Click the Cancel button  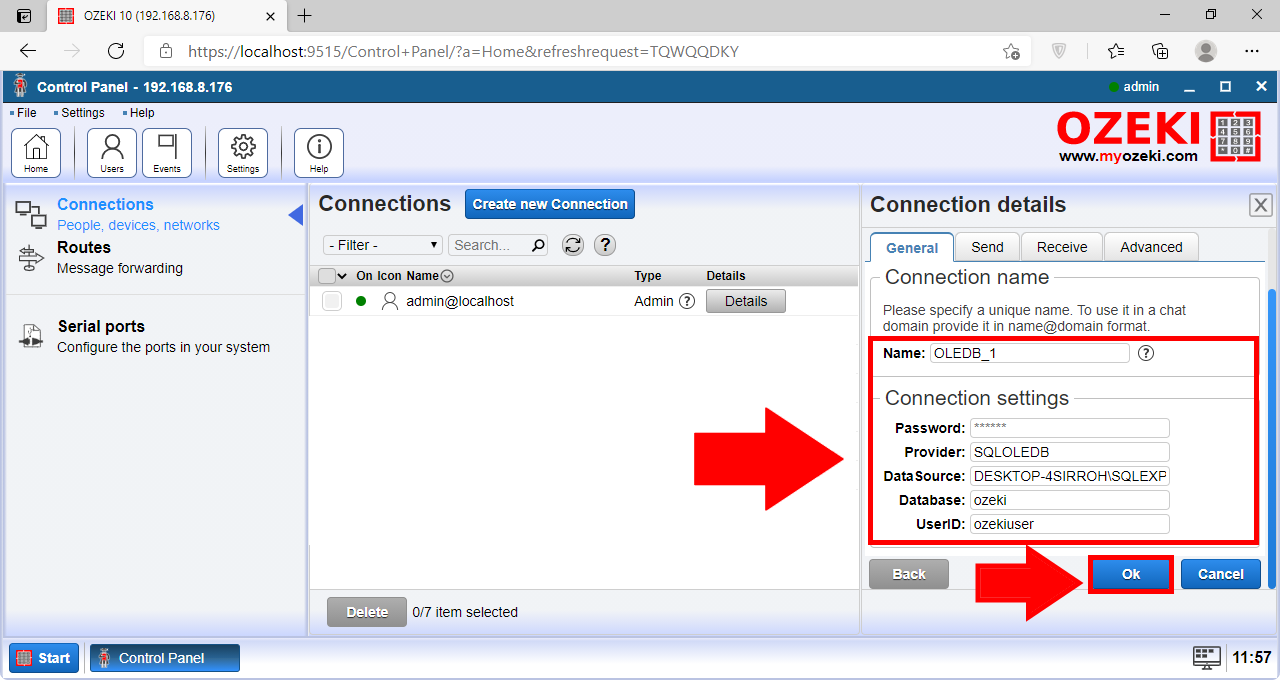tap(1221, 574)
